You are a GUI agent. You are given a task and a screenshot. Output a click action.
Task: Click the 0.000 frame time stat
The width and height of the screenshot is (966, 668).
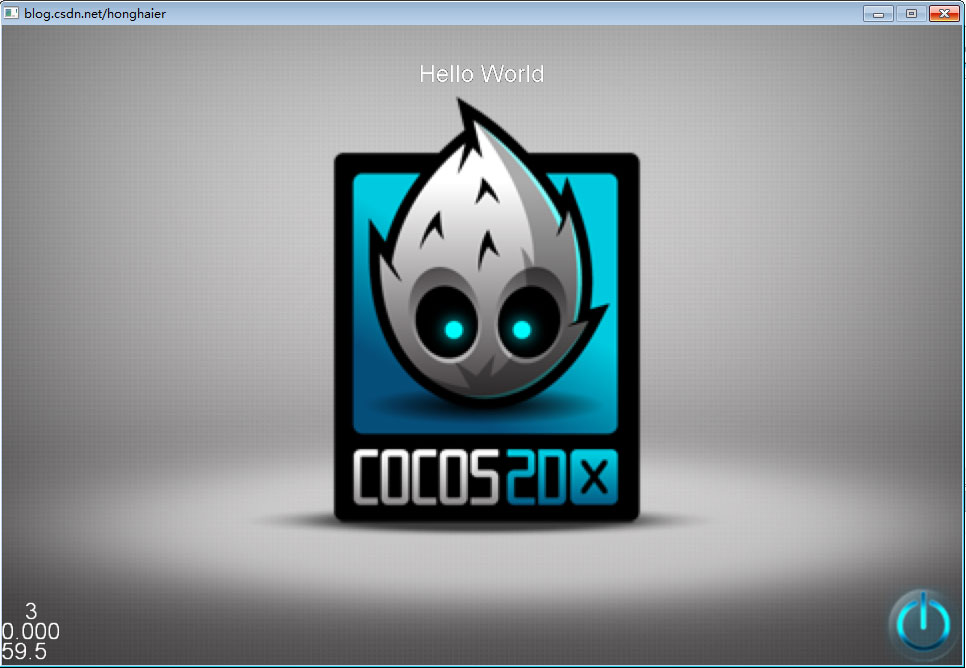pos(31,632)
